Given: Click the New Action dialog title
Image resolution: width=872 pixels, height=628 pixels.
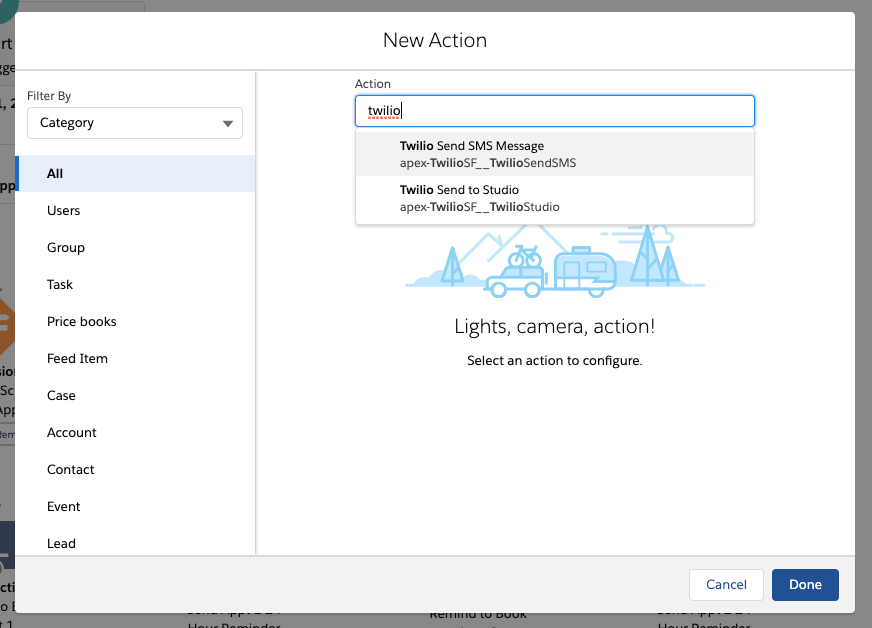Looking at the screenshot, I should tap(435, 41).
